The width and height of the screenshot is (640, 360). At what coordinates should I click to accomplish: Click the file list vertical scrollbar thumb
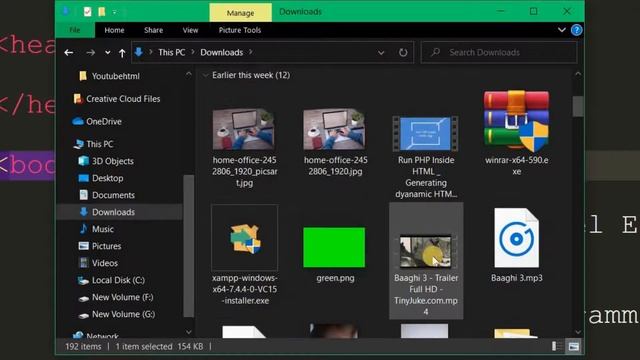click(578, 106)
